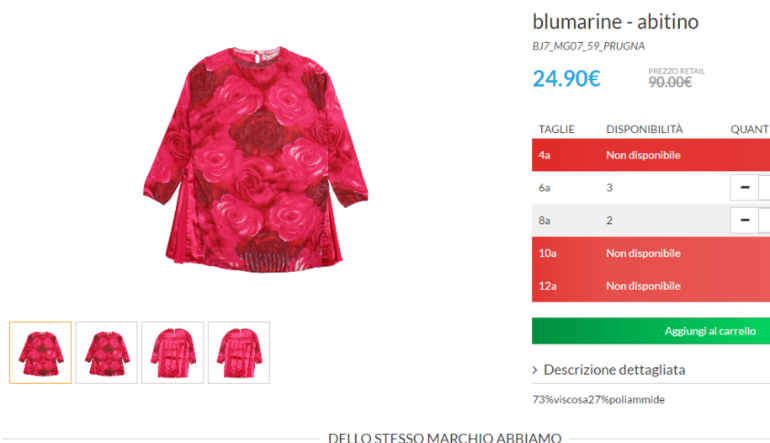
Task: Show the second dress thumbnail image
Action: pyautogui.click(x=107, y=353)
